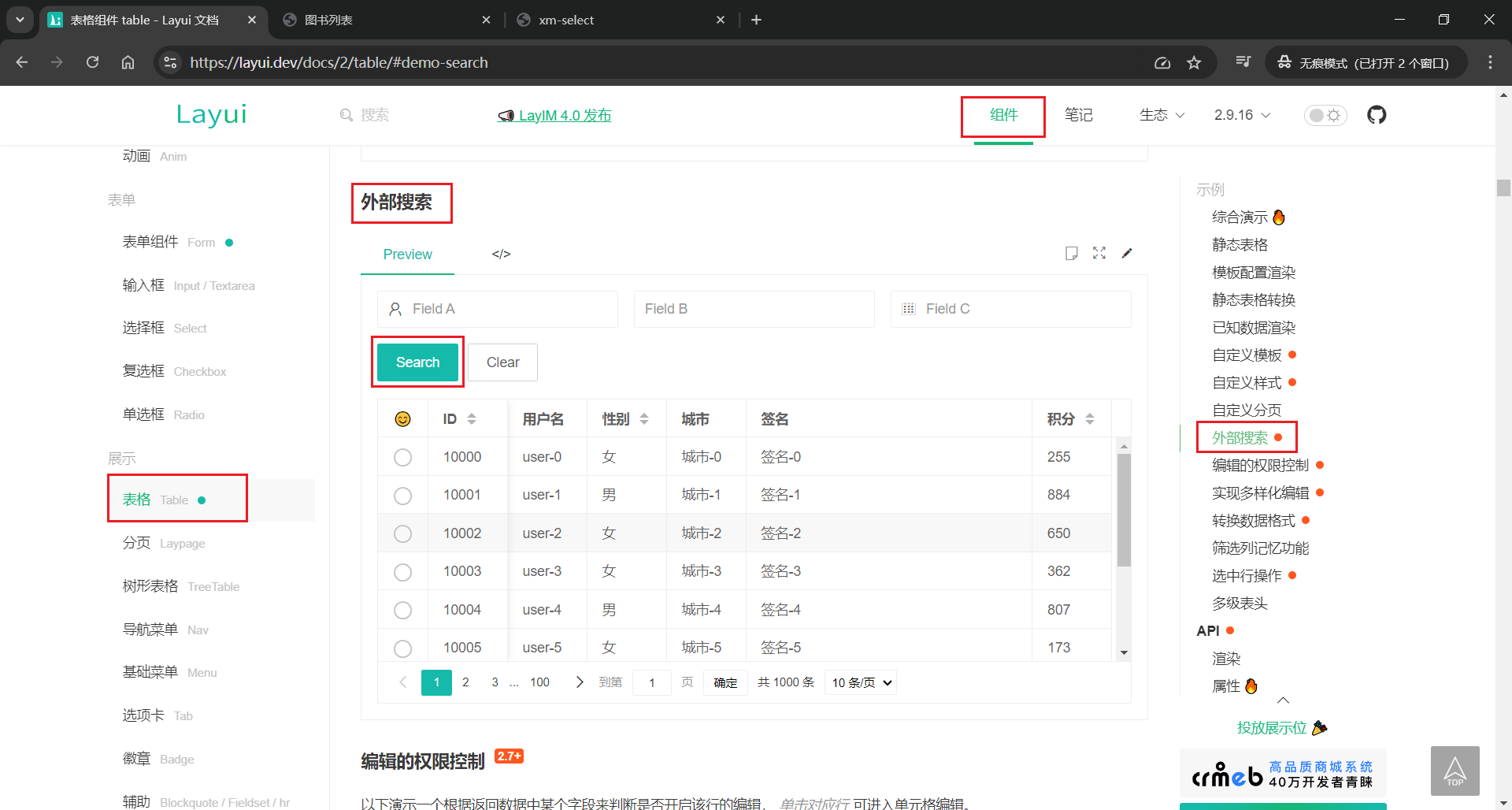Toggle the dark mode theme switch
Screen dimensions: 1512x810
click(x=1325, y=115)
